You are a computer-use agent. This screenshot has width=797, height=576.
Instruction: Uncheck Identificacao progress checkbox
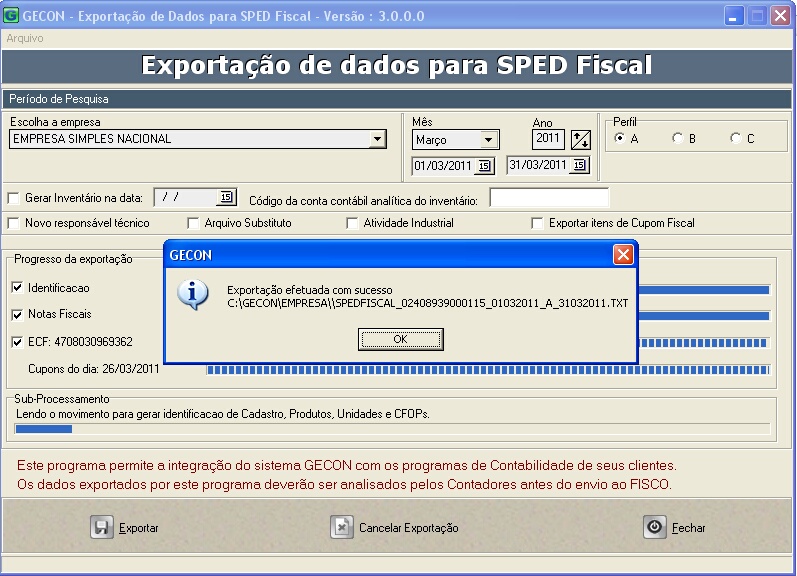coord(17,288)
